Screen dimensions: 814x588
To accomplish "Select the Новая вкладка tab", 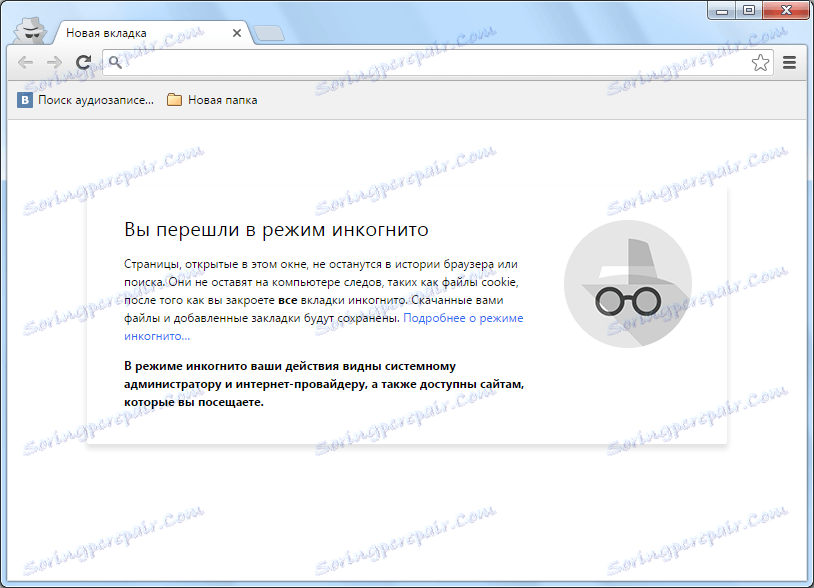I will pyautogui.click(x=151, y=33).
